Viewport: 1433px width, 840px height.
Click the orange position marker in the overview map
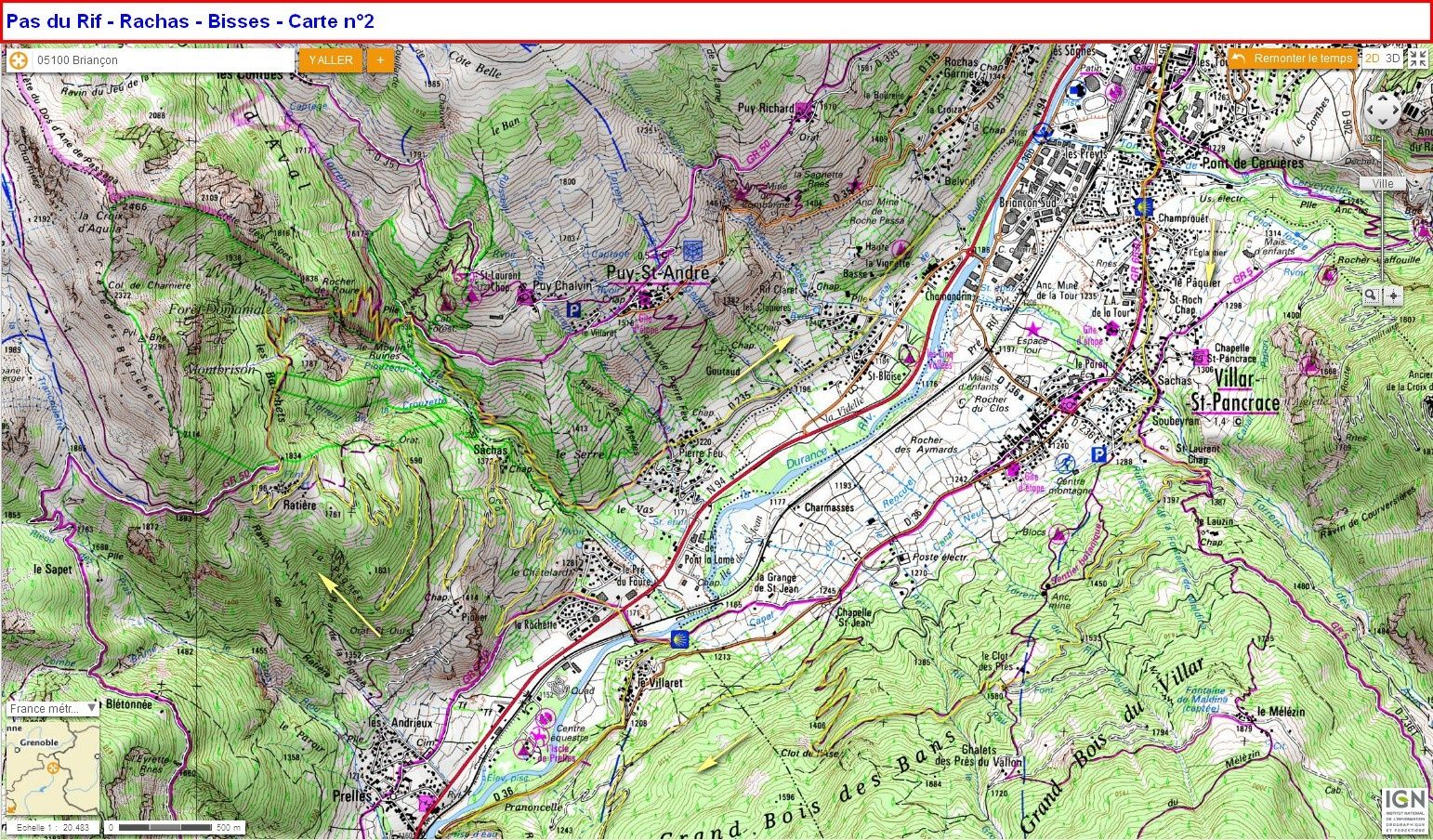[53, 768]
